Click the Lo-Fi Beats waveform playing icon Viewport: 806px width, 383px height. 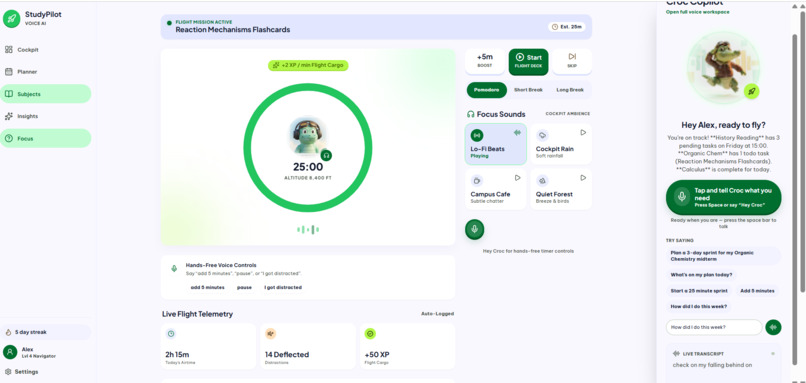coord(517,133)
